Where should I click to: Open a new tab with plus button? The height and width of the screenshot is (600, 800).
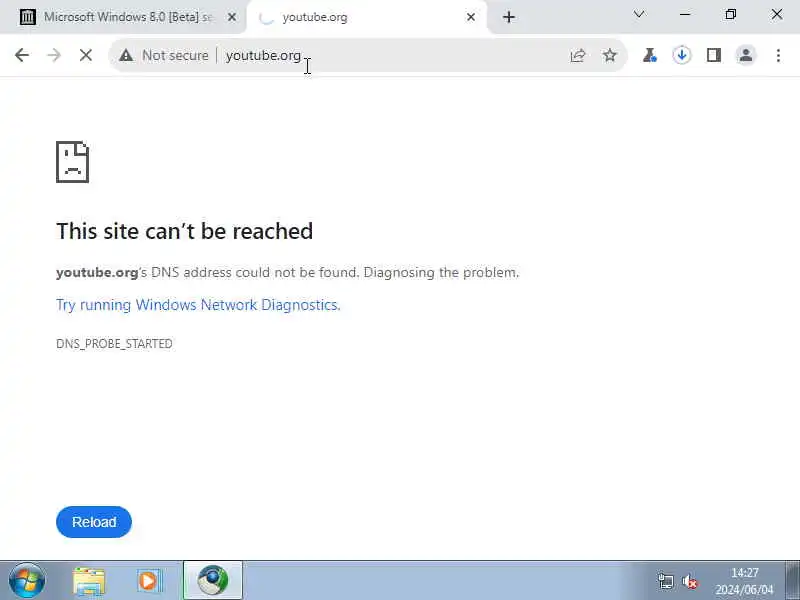point(509,17)
